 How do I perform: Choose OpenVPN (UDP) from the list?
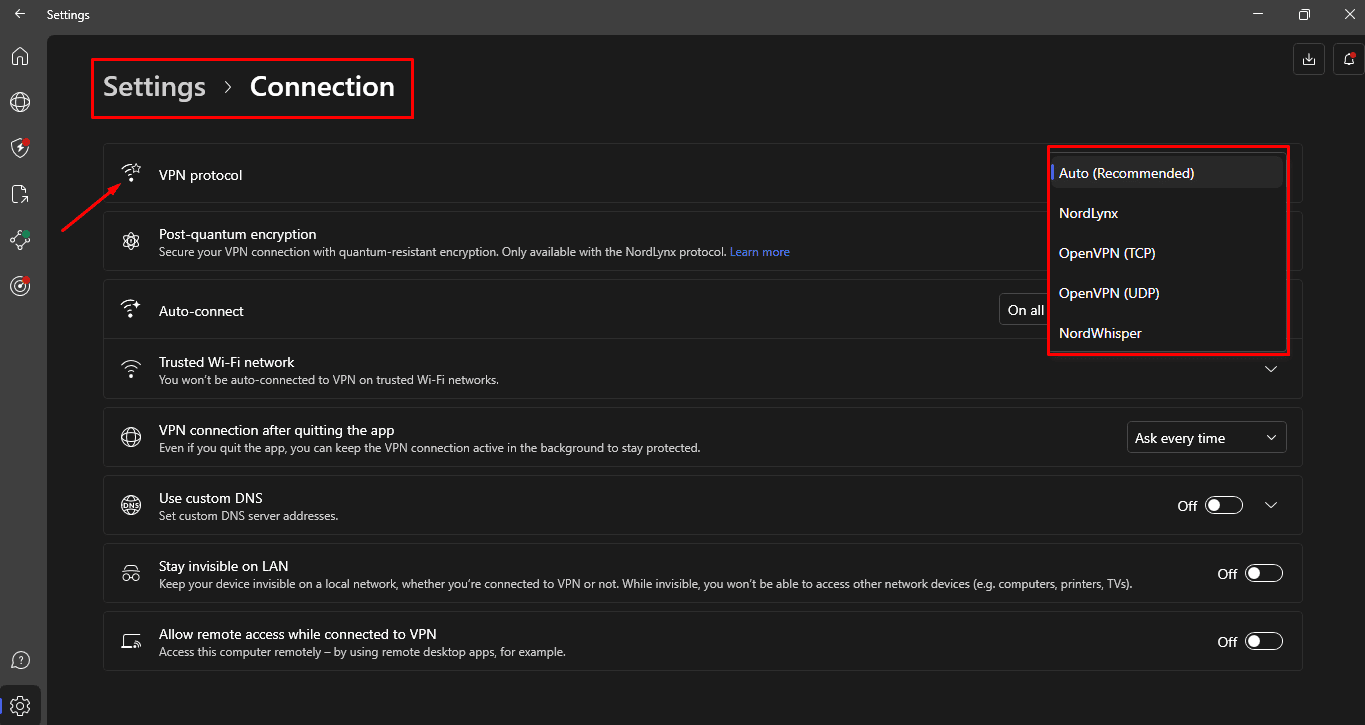click(1167, 293)
